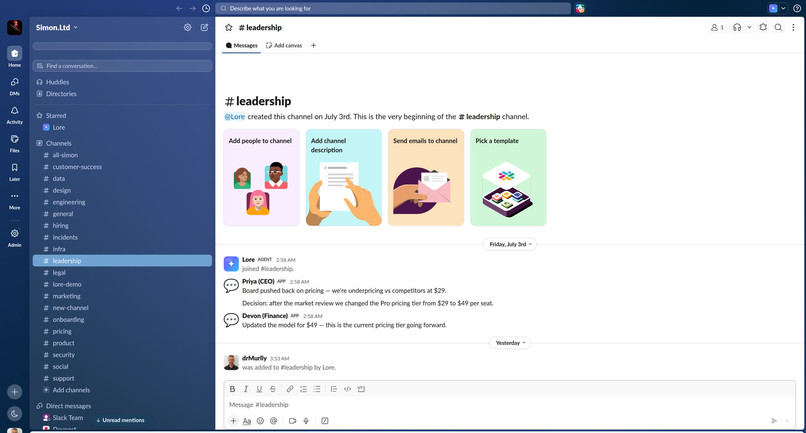Toggle underline formatting

(259, 389)
